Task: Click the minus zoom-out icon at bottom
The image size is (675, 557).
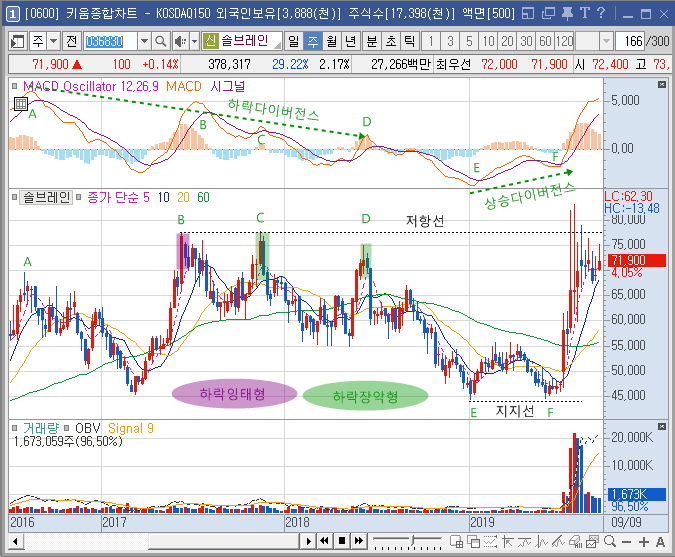Action: (626, 542)
